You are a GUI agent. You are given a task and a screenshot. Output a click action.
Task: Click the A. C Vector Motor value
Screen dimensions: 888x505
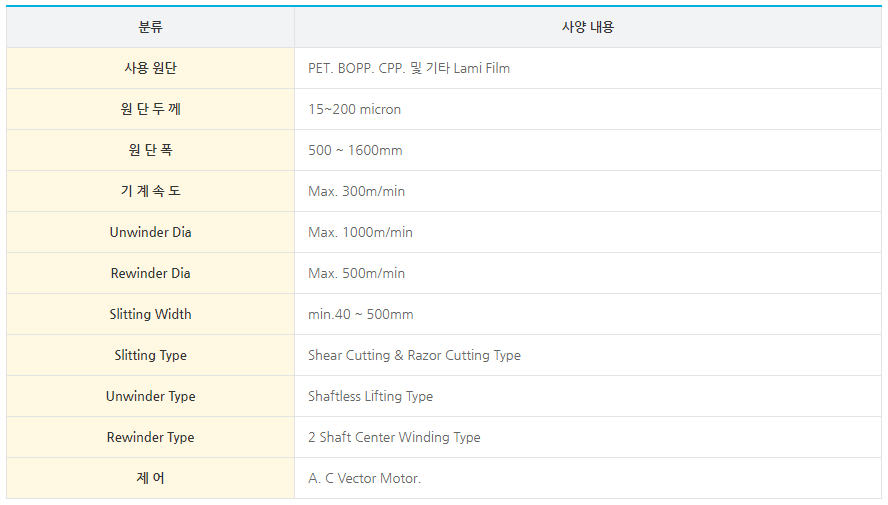coord(364,479)
